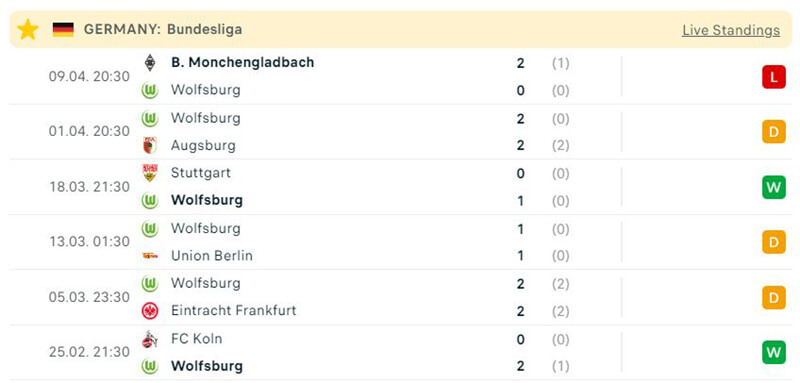Click the Stuttgart club crest
Viewport: 800px width, 383px height.
click(150, 173)
